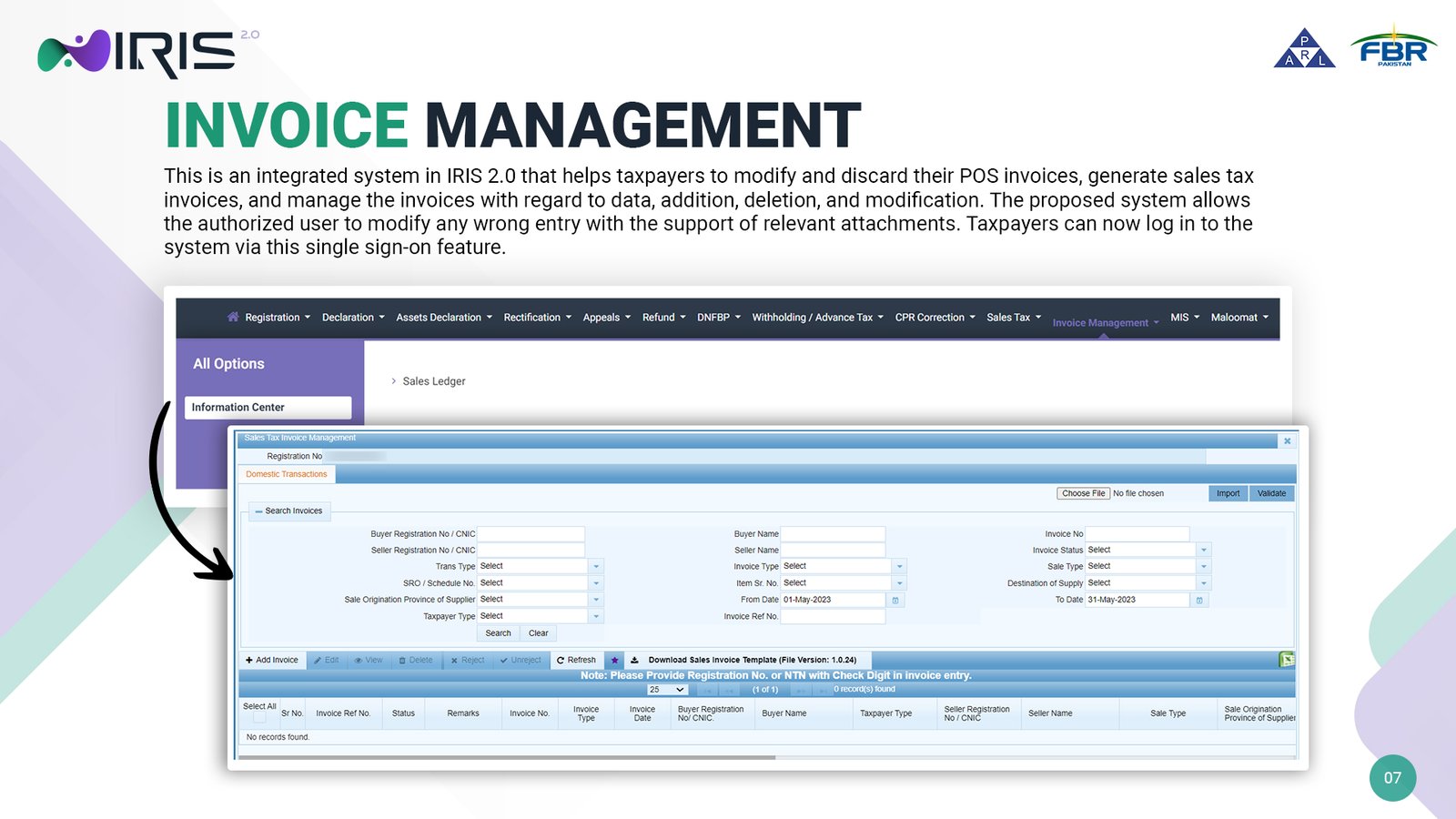
Task: Click the Choose File button
Action: tap(1083, 493)
